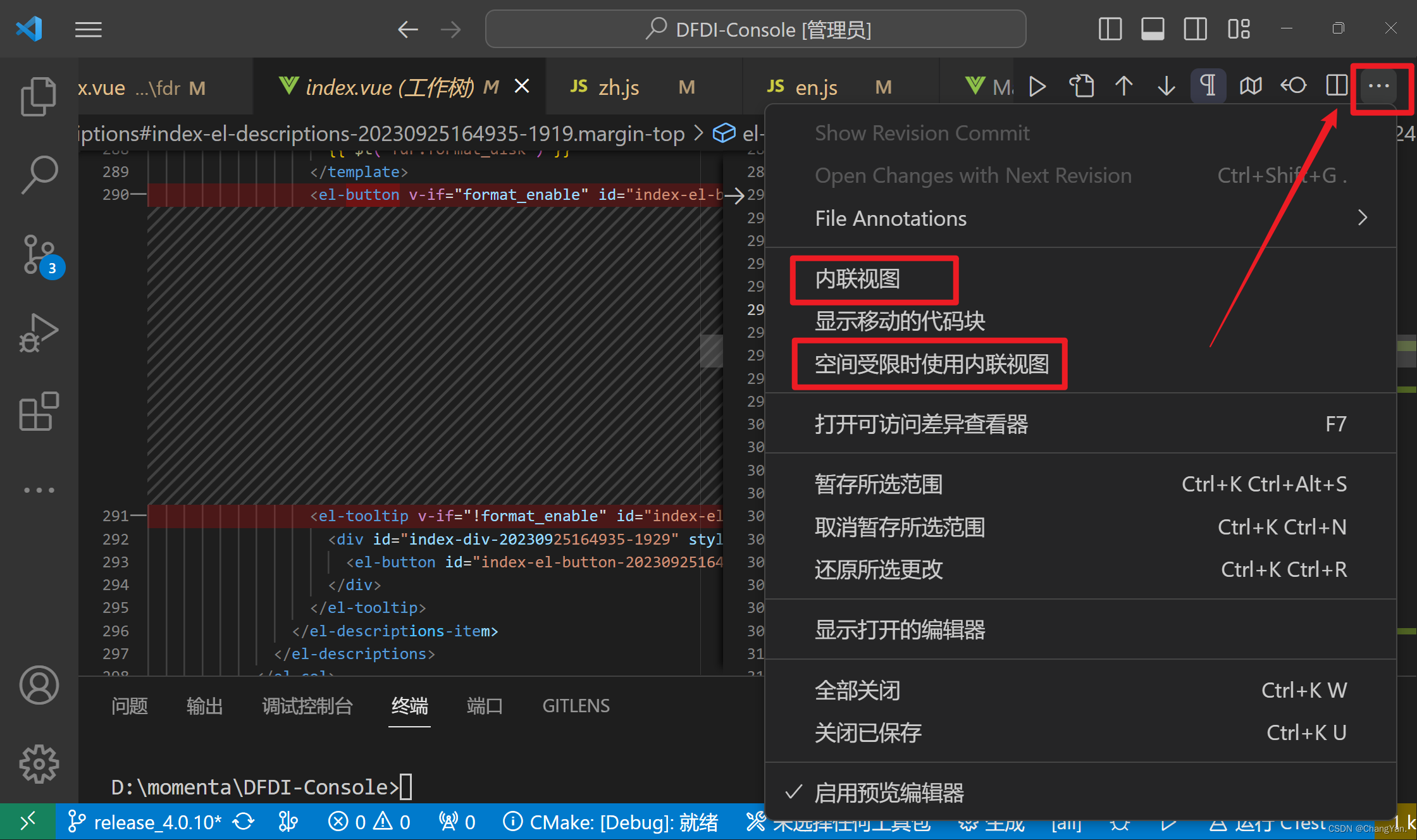
Task: Click the command center search box
Action: pyautogui.click(x=755, y=29)
